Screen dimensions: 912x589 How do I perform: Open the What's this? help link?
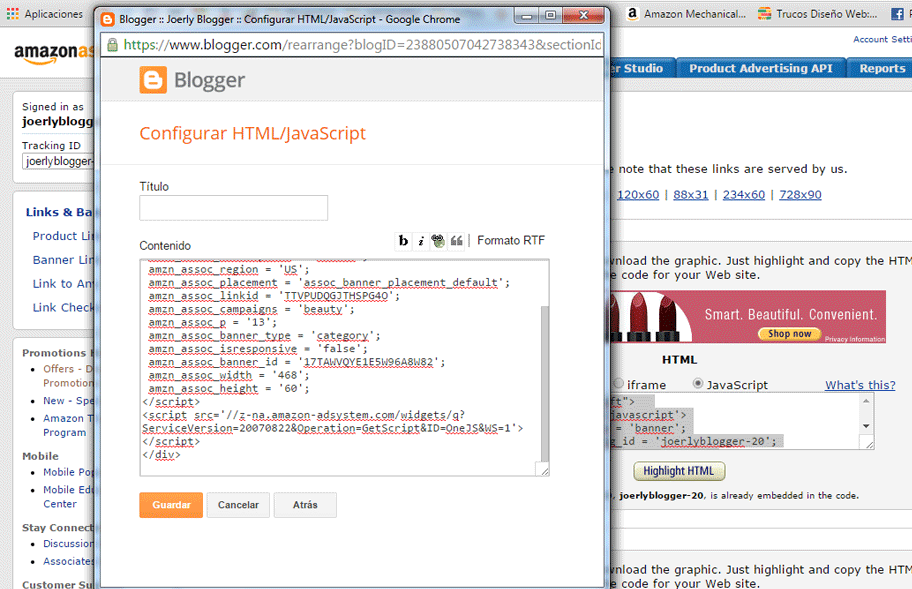click(860, 385)
